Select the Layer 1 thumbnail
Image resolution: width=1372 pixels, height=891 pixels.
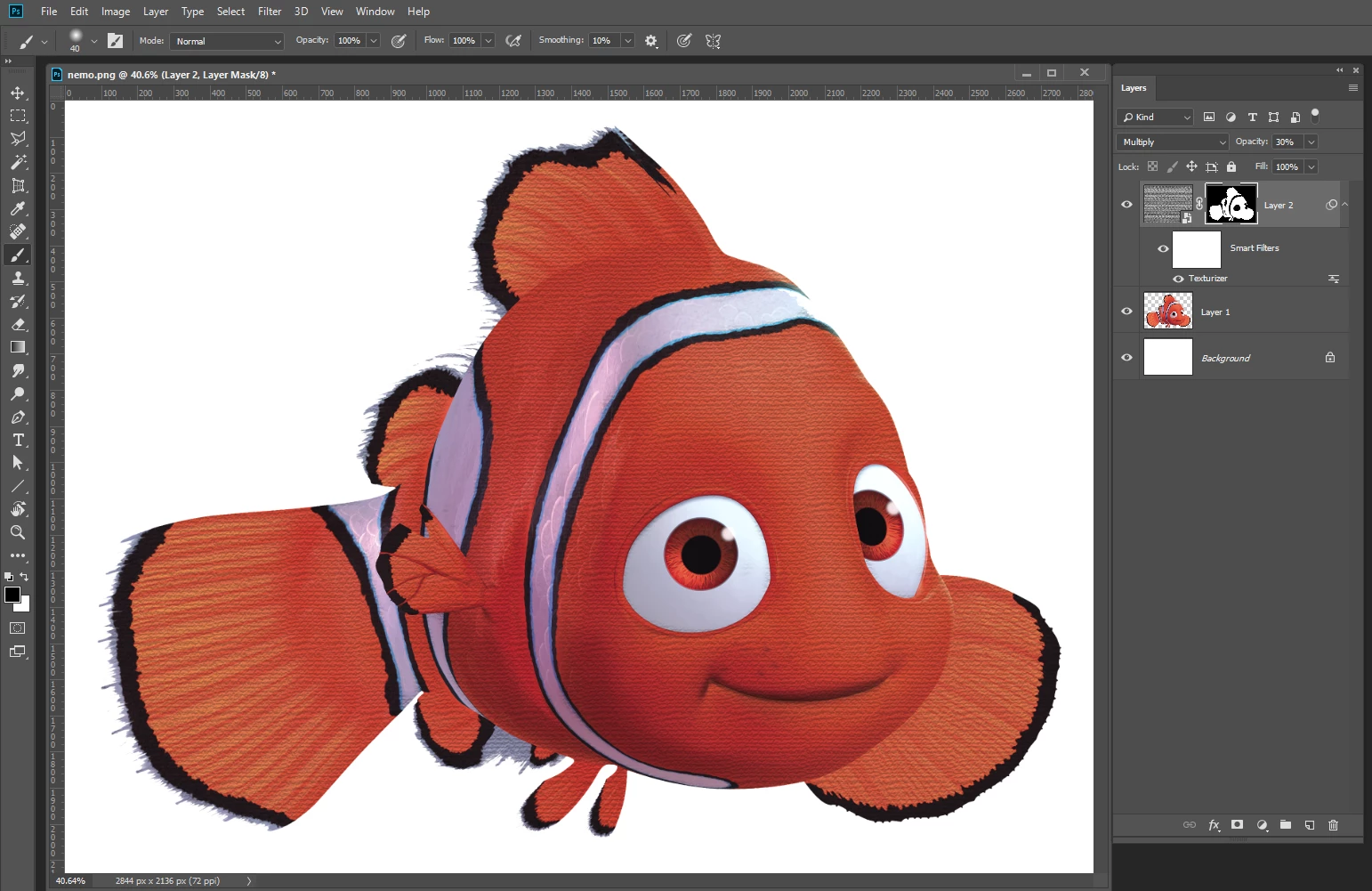pyautogui.click(x=1168, y=311)
